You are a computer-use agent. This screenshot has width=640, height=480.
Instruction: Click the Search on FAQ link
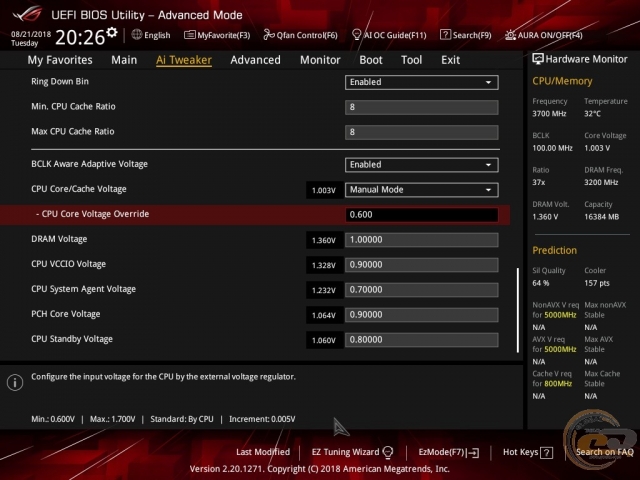(604, 452)
